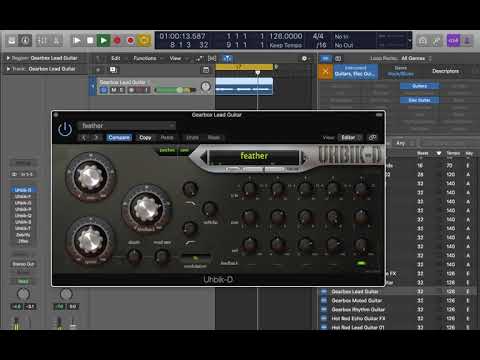Select the Instrument tab in Loop Browser
Viewport: 480px width, 360px height.
355,71
